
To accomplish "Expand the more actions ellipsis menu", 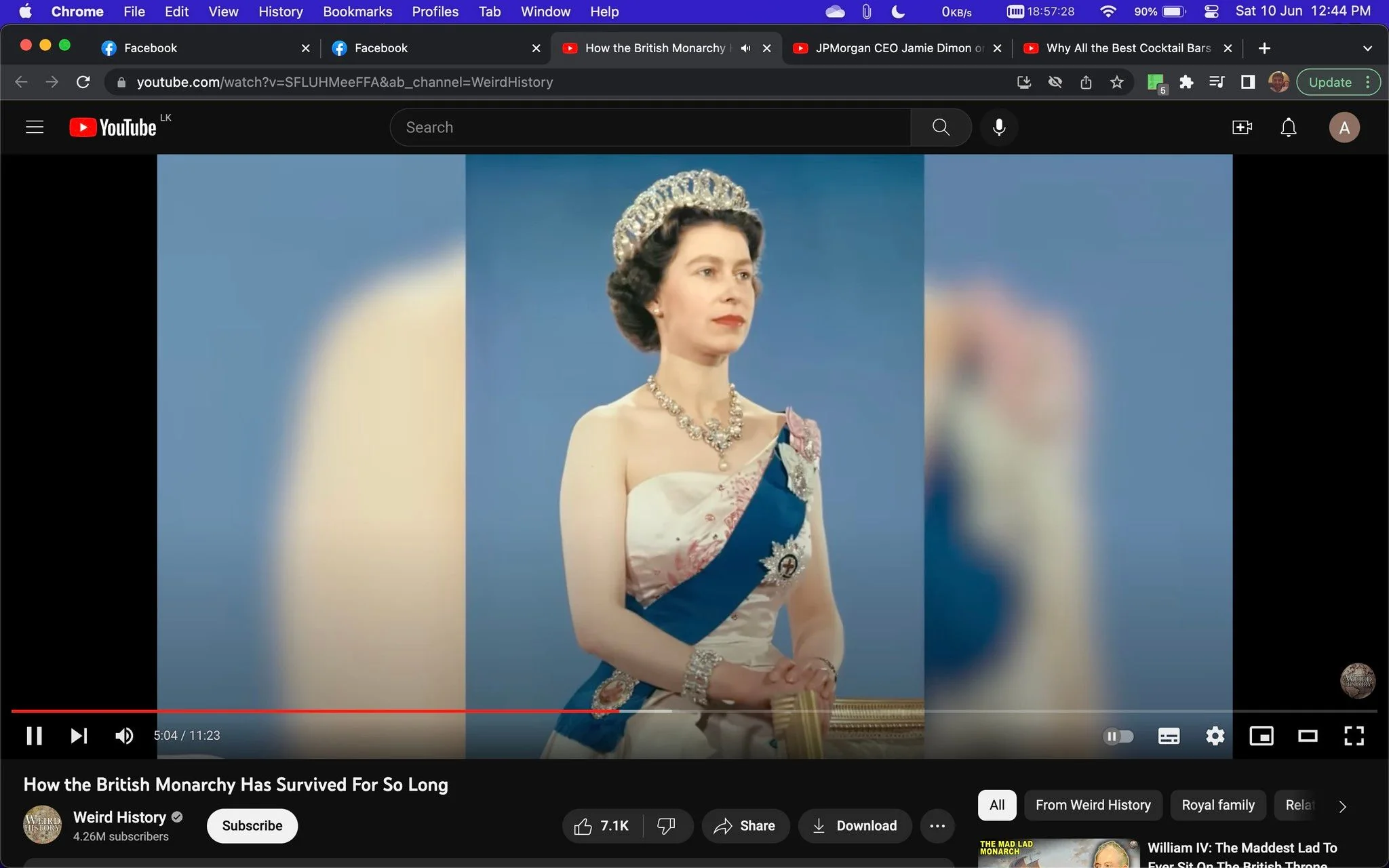I will (937, 826).
